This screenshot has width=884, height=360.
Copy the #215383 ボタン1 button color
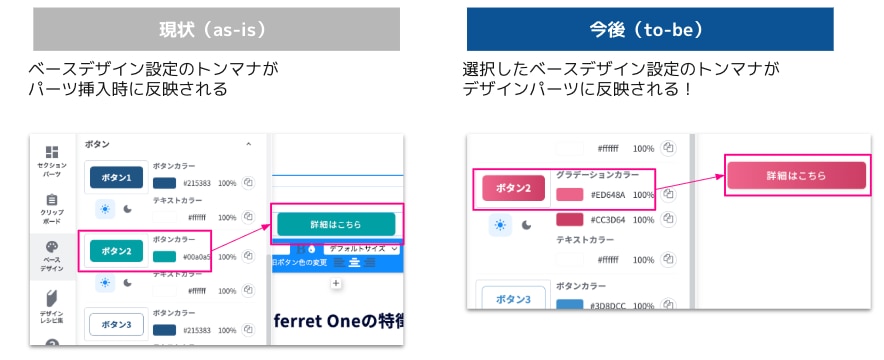(x=249, y=183)
